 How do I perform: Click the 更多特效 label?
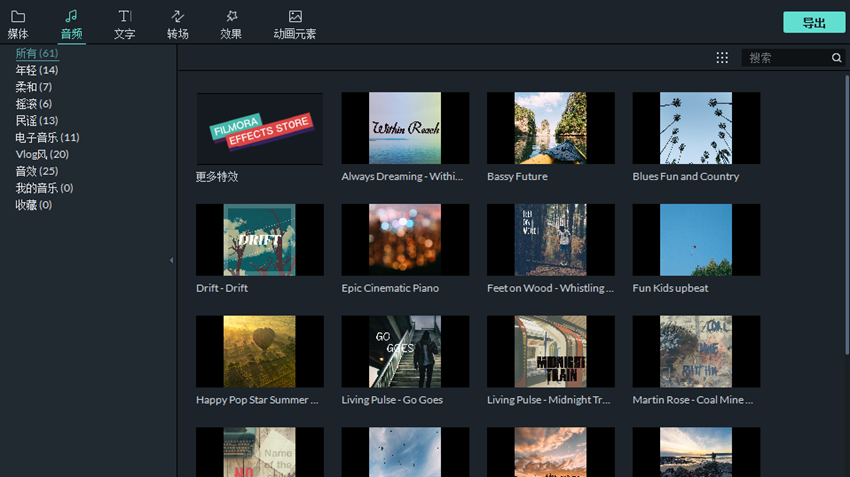(217, 177)
